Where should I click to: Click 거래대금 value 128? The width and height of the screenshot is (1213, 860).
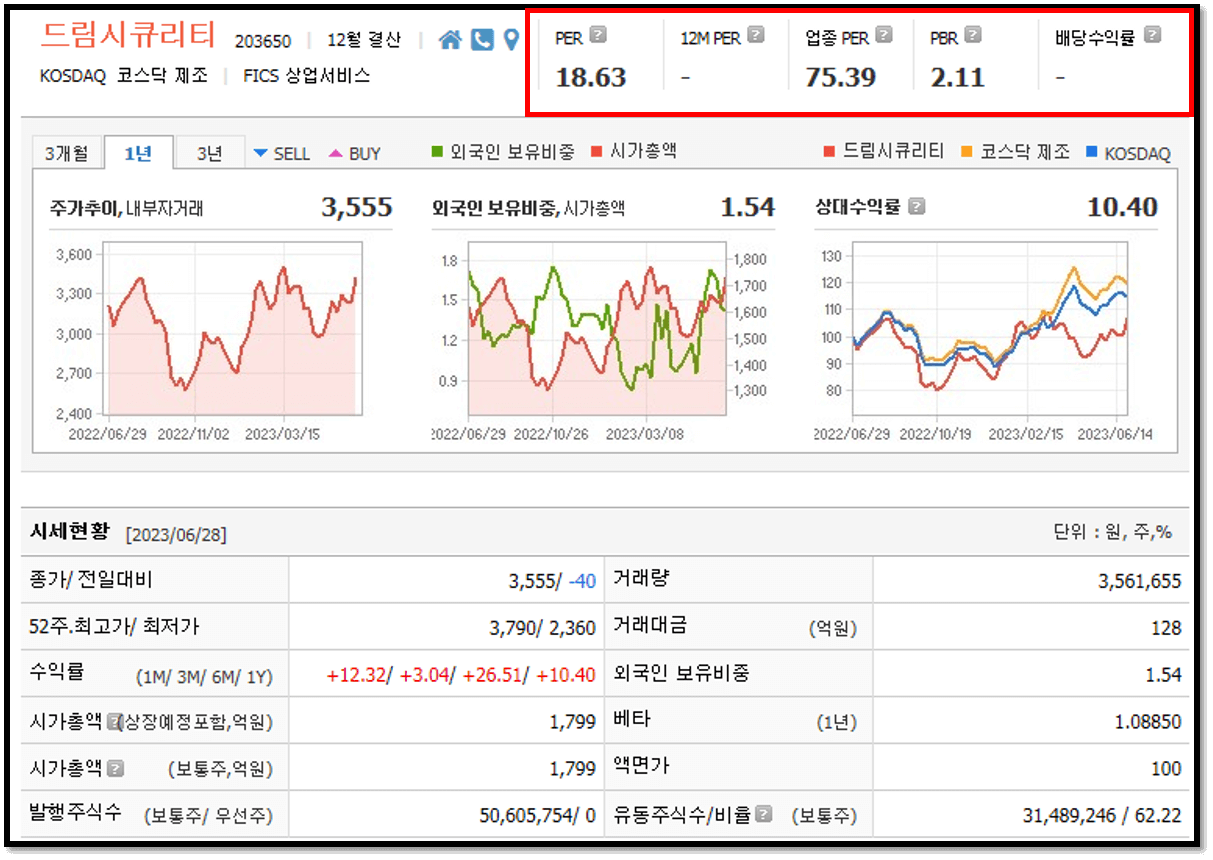point(1166,628)
